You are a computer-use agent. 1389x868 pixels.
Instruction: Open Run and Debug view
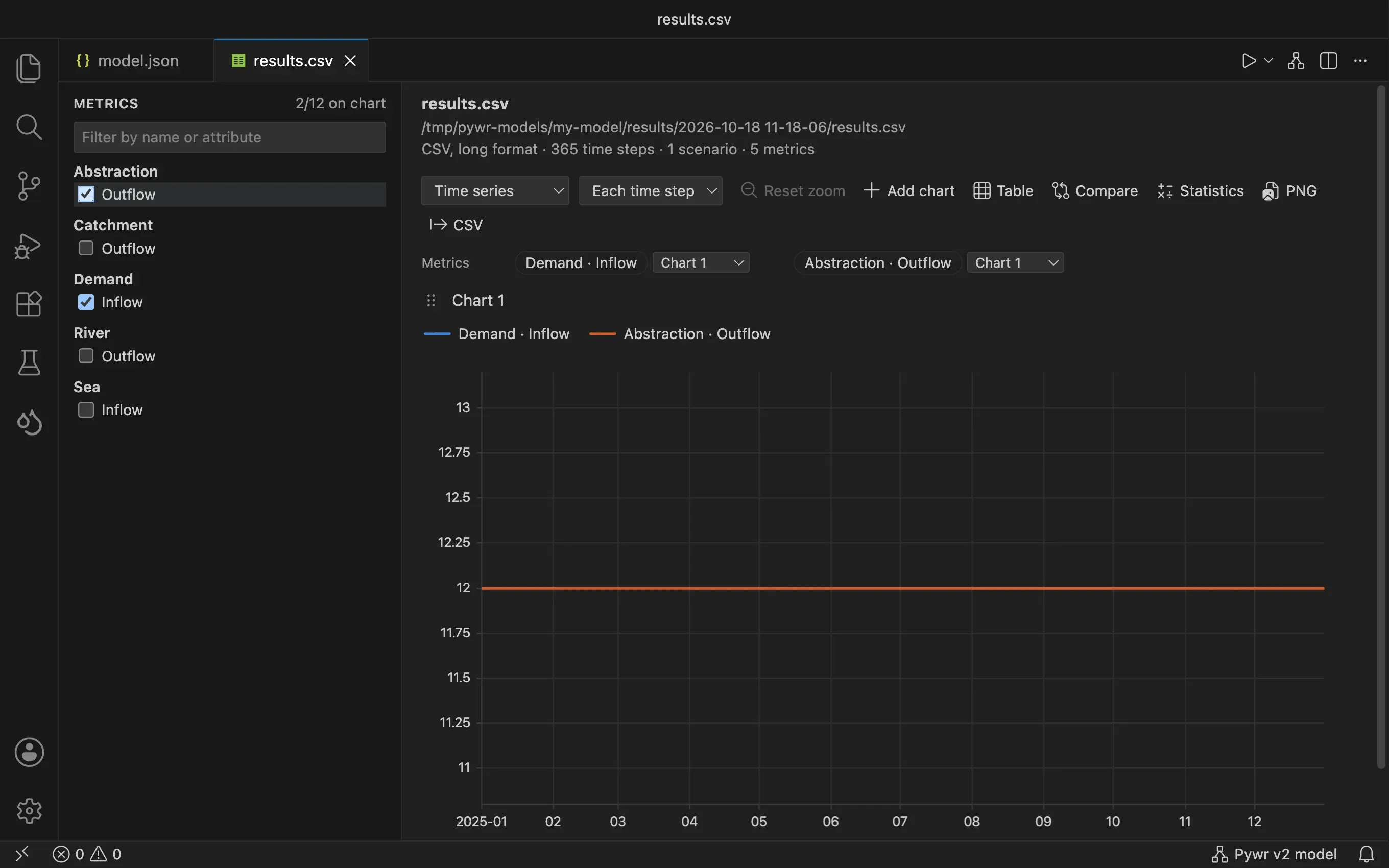tap(29, 246)
